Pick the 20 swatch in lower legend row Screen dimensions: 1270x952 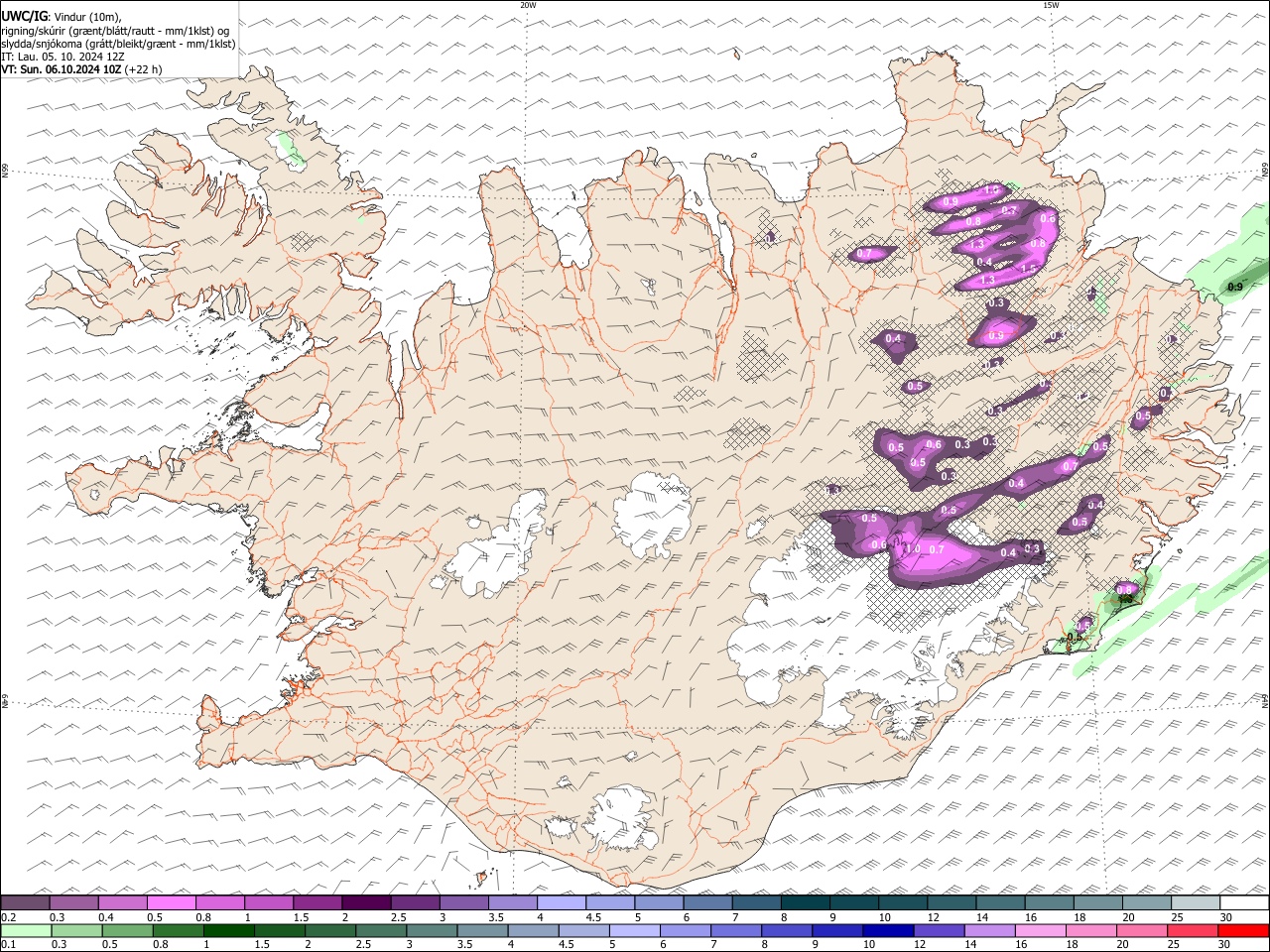point(1141,930)
